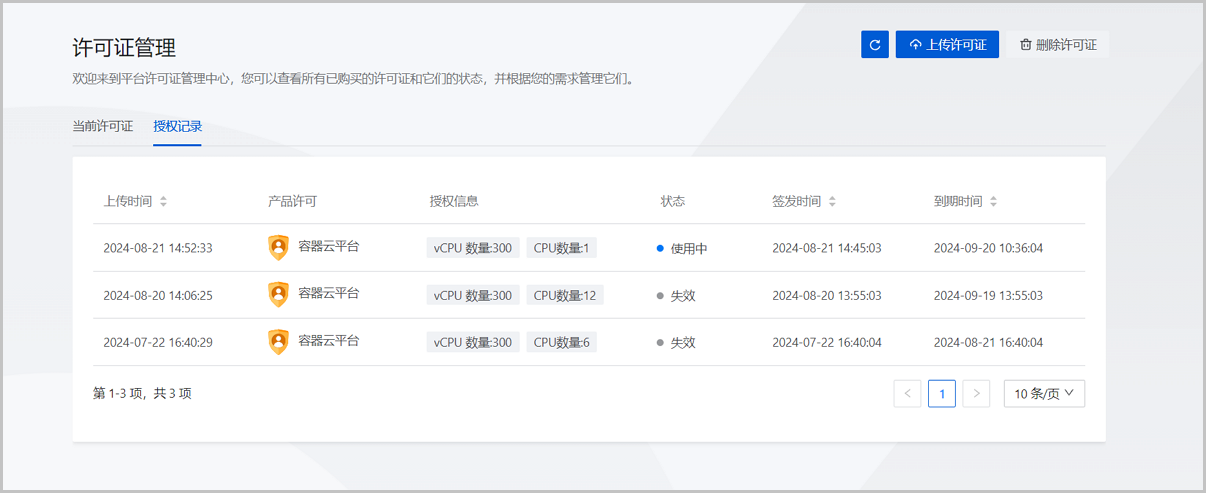The width and height of the screenshot is (1206, 493).
Task: Click the CPU数量:12 tag
Action: pyautogui.click(x=565, y=296)
